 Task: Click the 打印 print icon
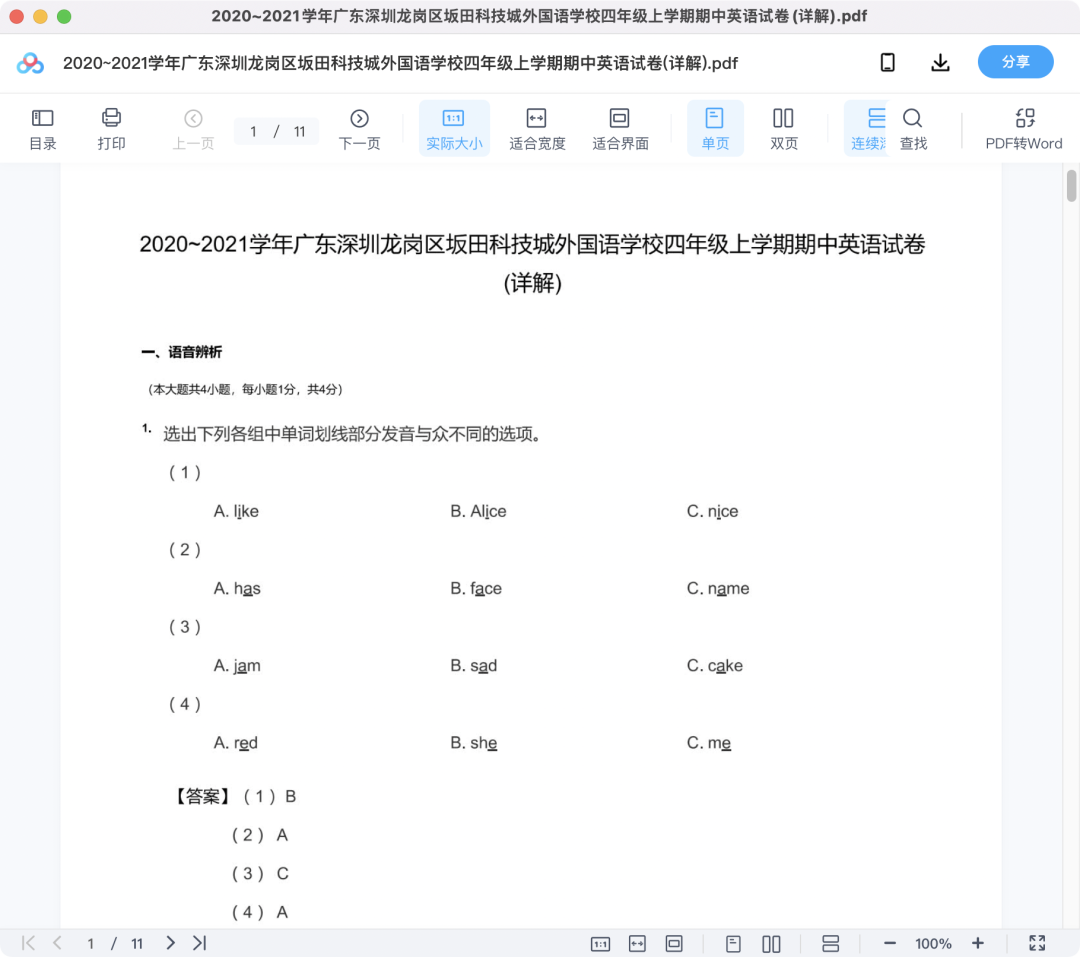111,129
